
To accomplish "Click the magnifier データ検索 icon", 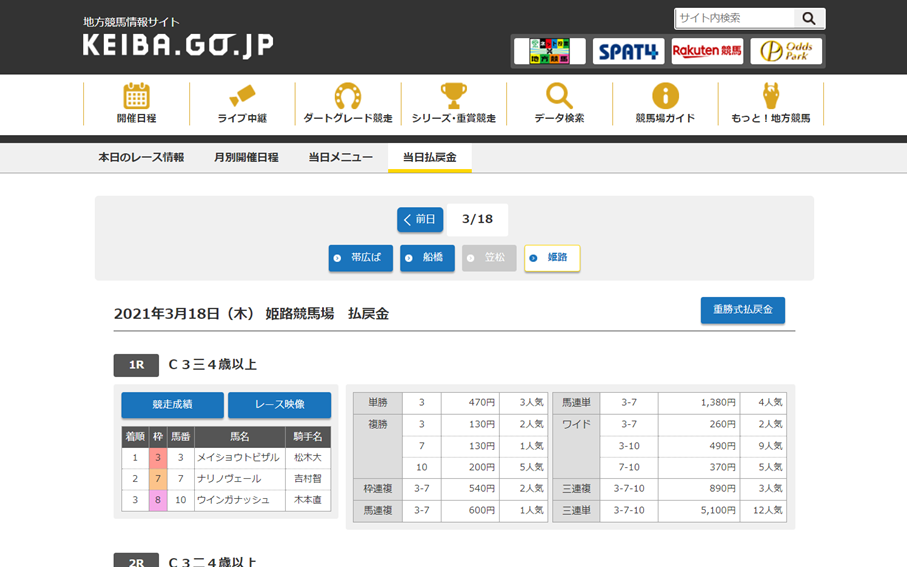I will (559, 97).
